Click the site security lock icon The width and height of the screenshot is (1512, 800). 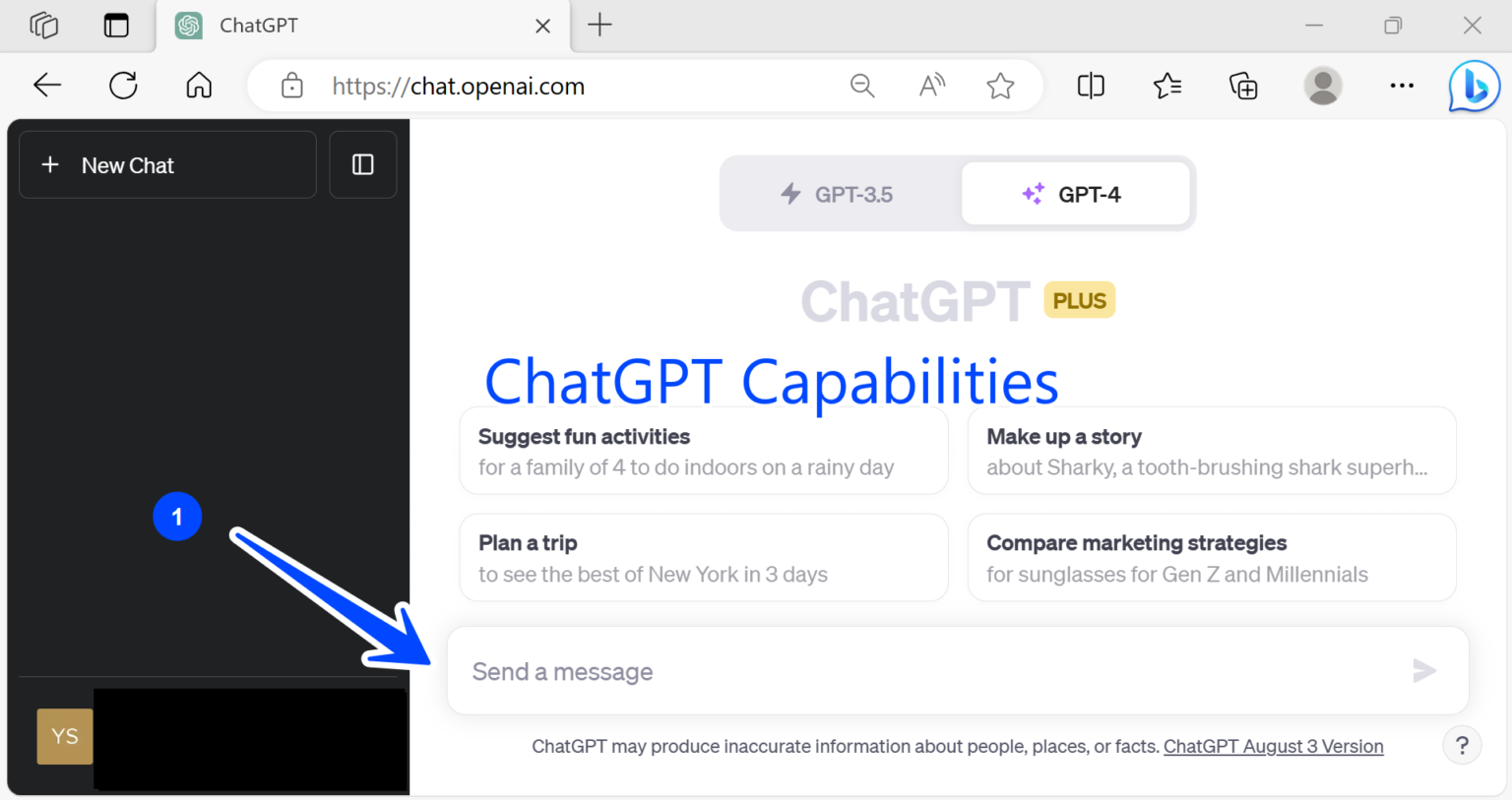[291, 86]
